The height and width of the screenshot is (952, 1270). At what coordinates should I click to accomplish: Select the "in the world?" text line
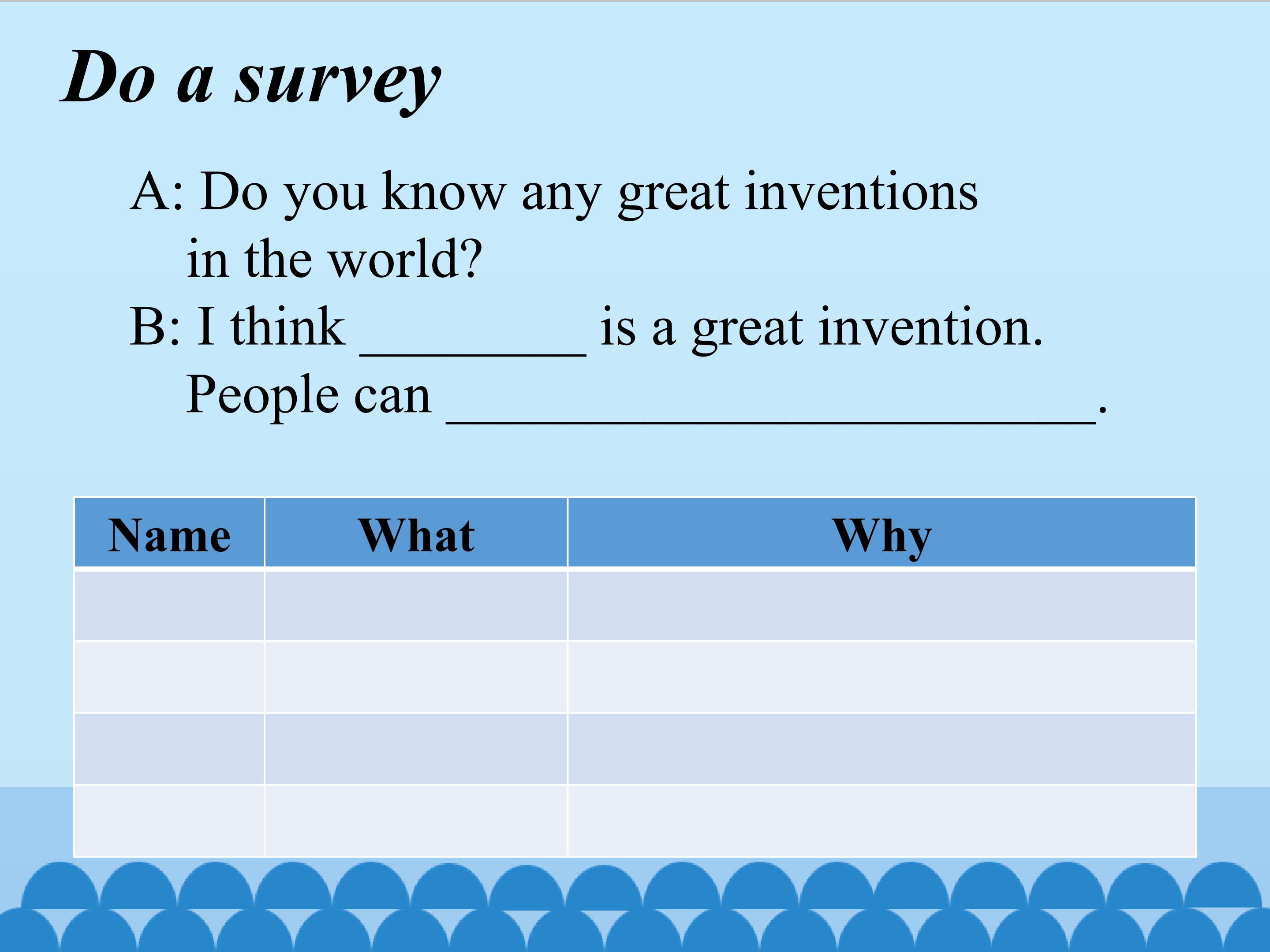[334, 259]
